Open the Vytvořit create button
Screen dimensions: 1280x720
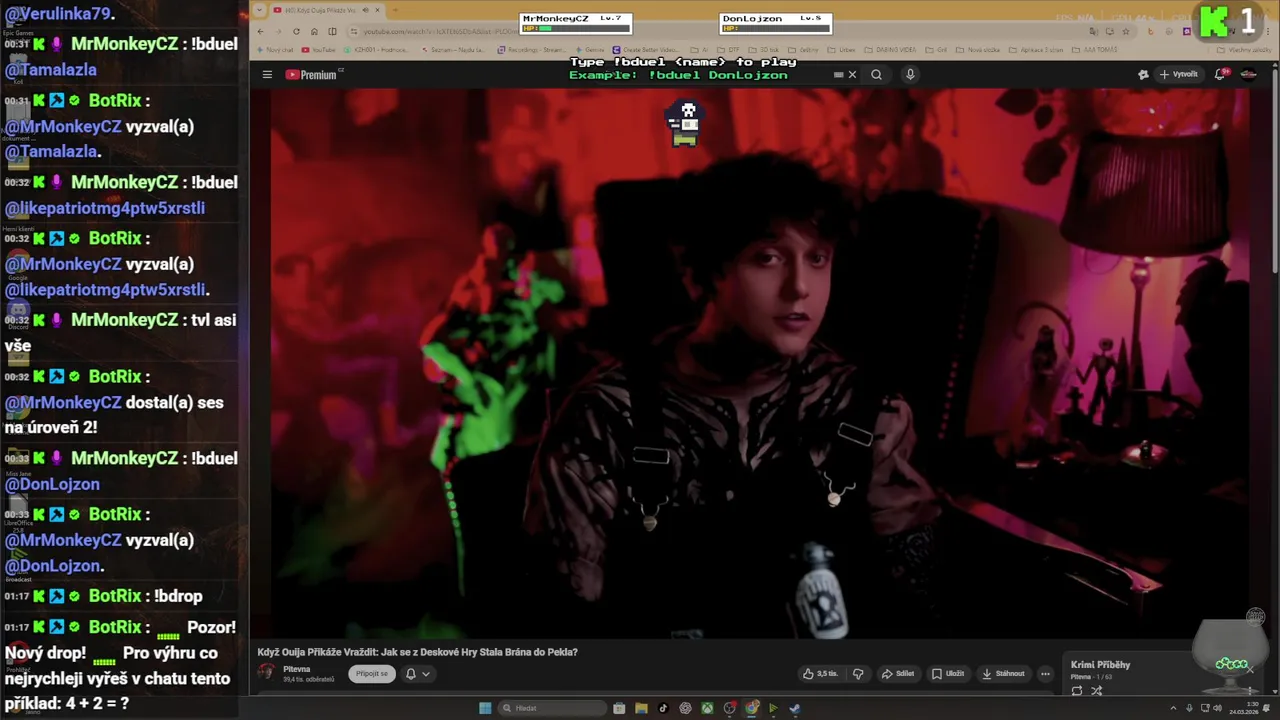(1179, 75)
